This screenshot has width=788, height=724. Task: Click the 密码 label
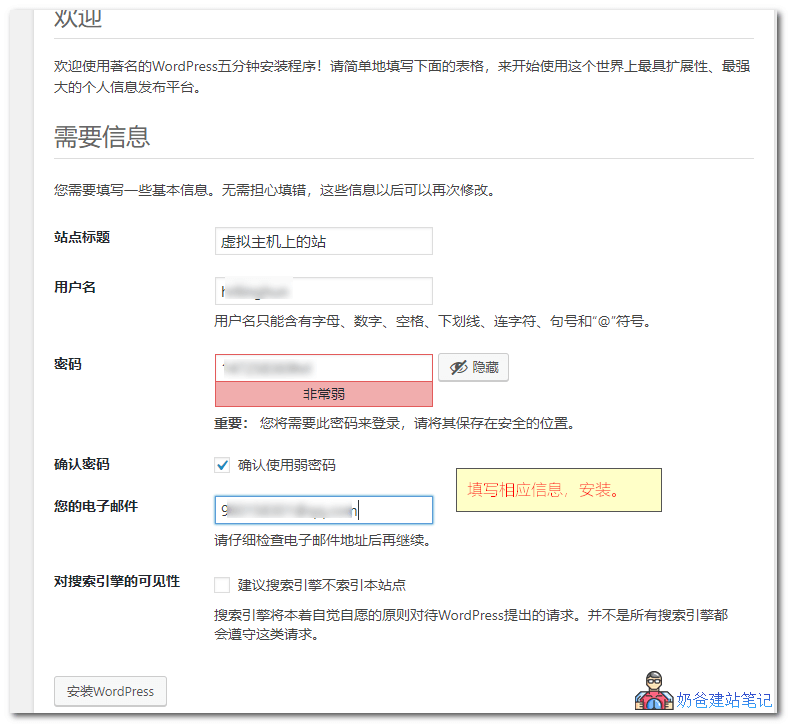coord(68,364)
